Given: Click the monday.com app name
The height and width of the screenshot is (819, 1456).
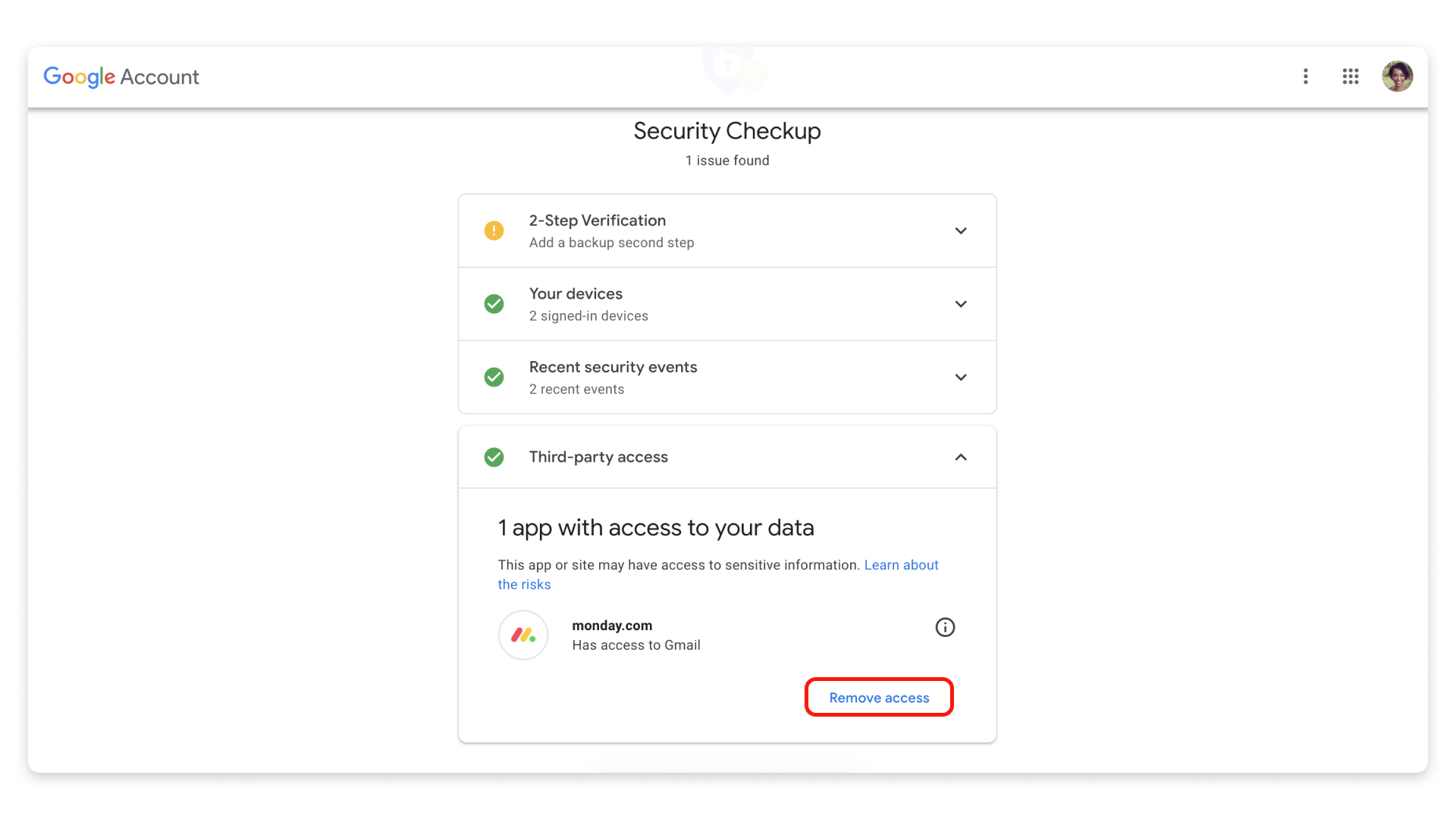Looking at the screenshot, I should [612, 626].
